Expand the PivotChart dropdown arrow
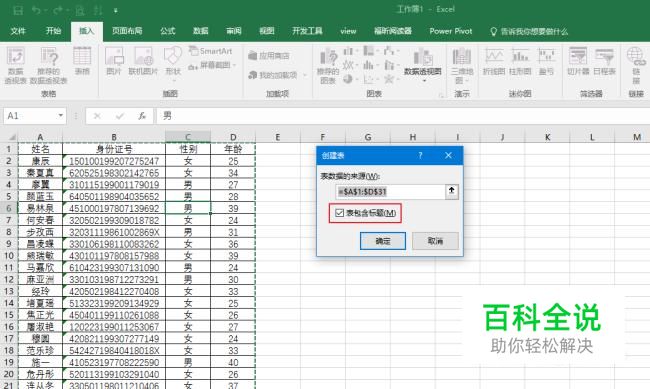Screen dimensions: 650x389 [x=424, y=80]
